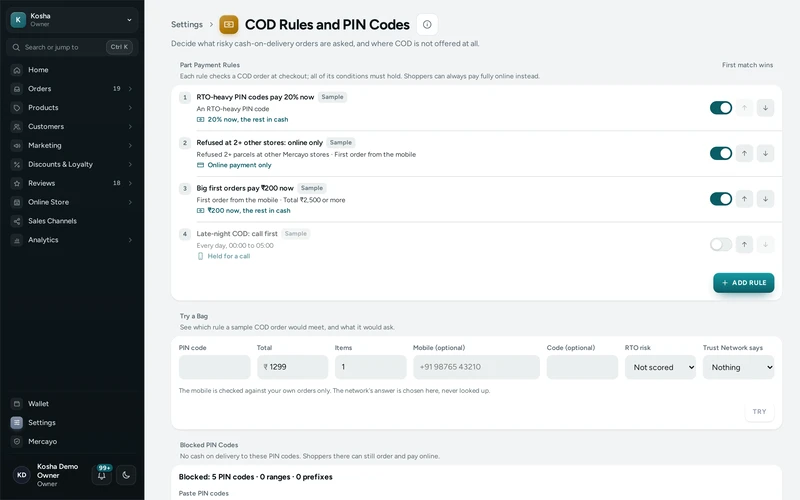Click the Code (optional) field
This screenshot has height=500, width=800.
[x=582, y=367]
